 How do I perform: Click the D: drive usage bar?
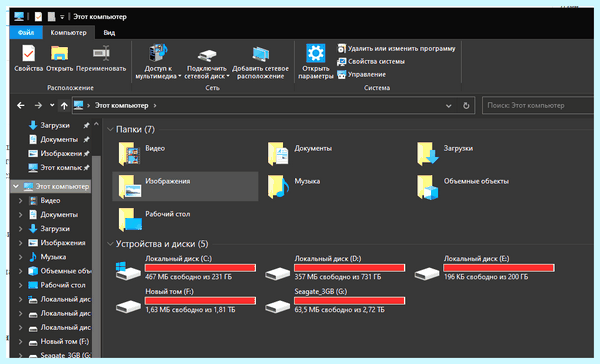349,268
